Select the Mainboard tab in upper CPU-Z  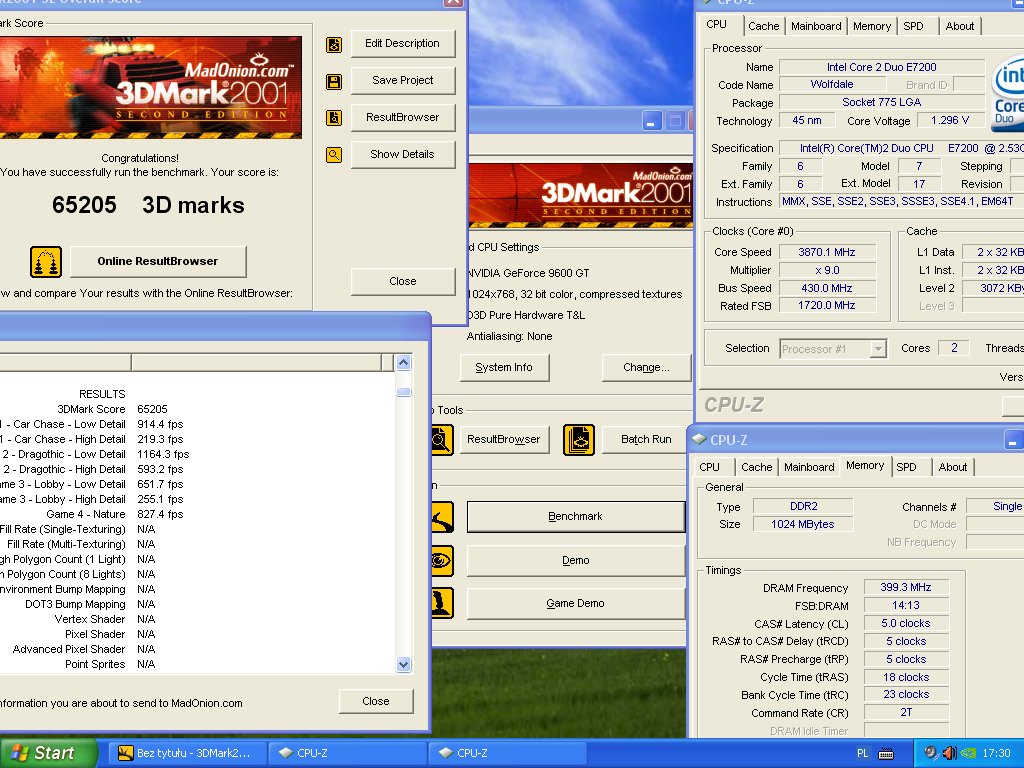pos(816,26)
